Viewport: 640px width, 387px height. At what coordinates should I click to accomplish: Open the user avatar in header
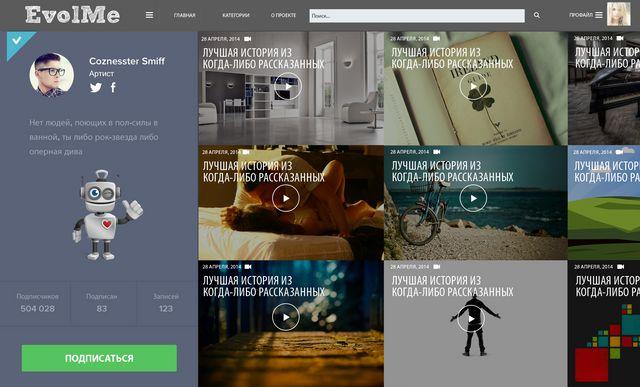pos(618,14)
